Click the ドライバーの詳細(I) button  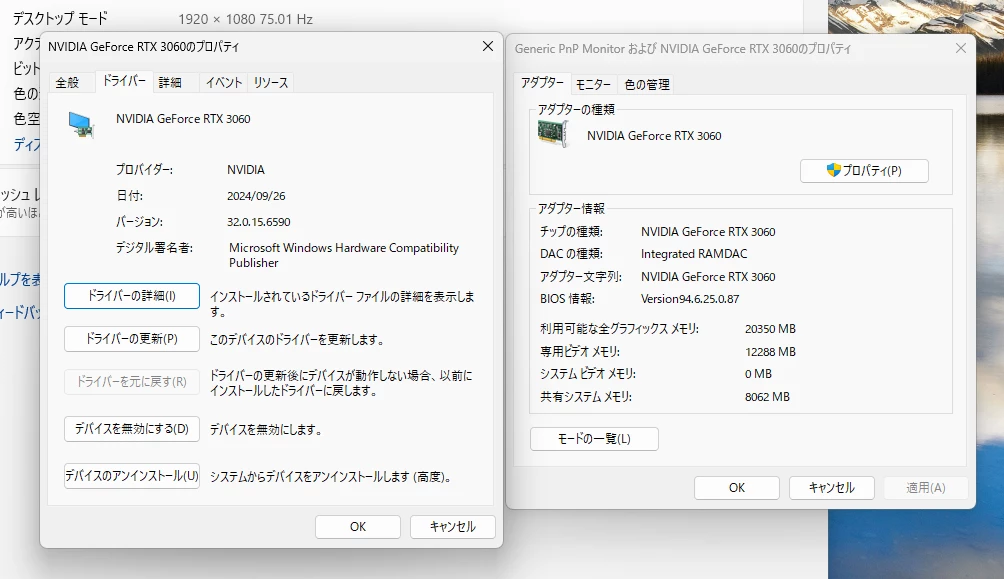pyautogui.click(x=132, y=296)
